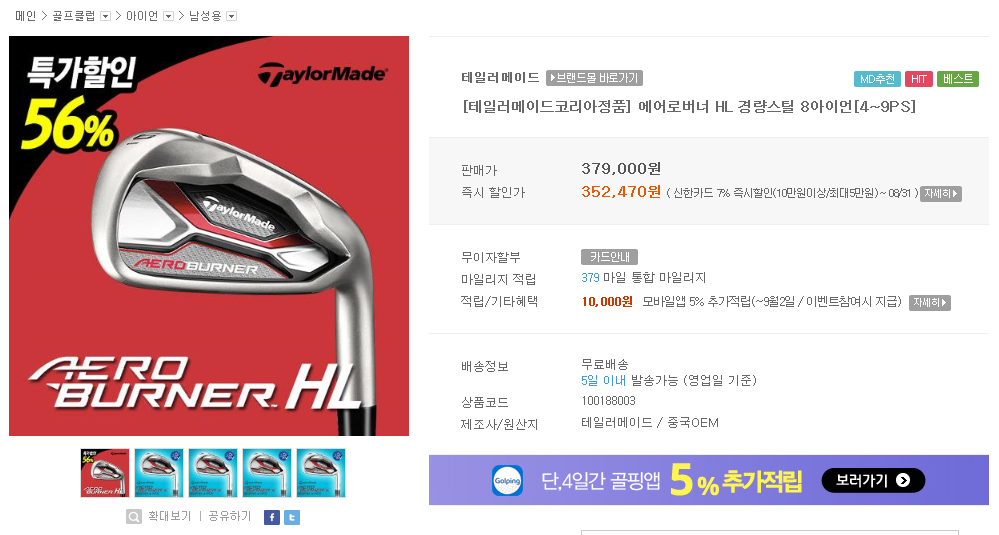Click 자세히 next to mobile app reward

(930, 303)
